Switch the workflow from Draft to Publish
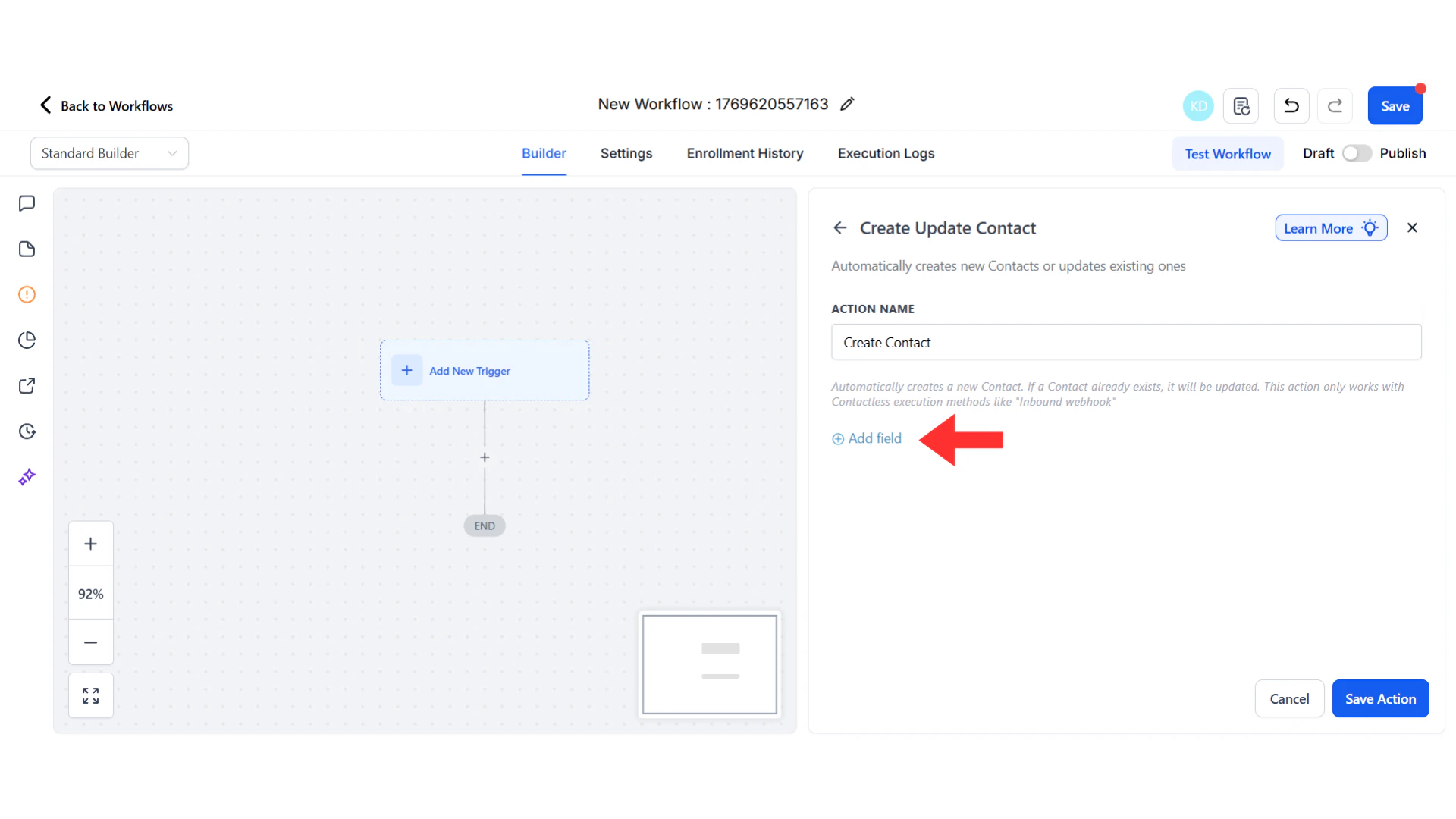Viewport: 1456px width, 819px height. [1357, 153]
